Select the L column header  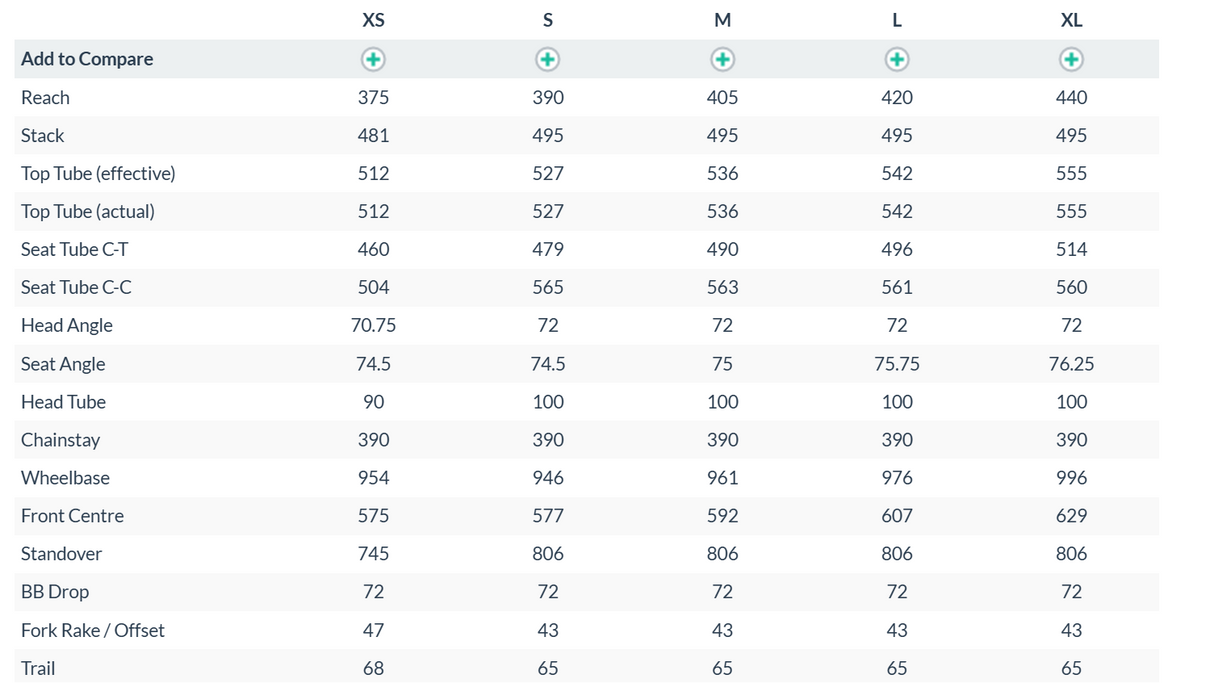tap(897, 20)
